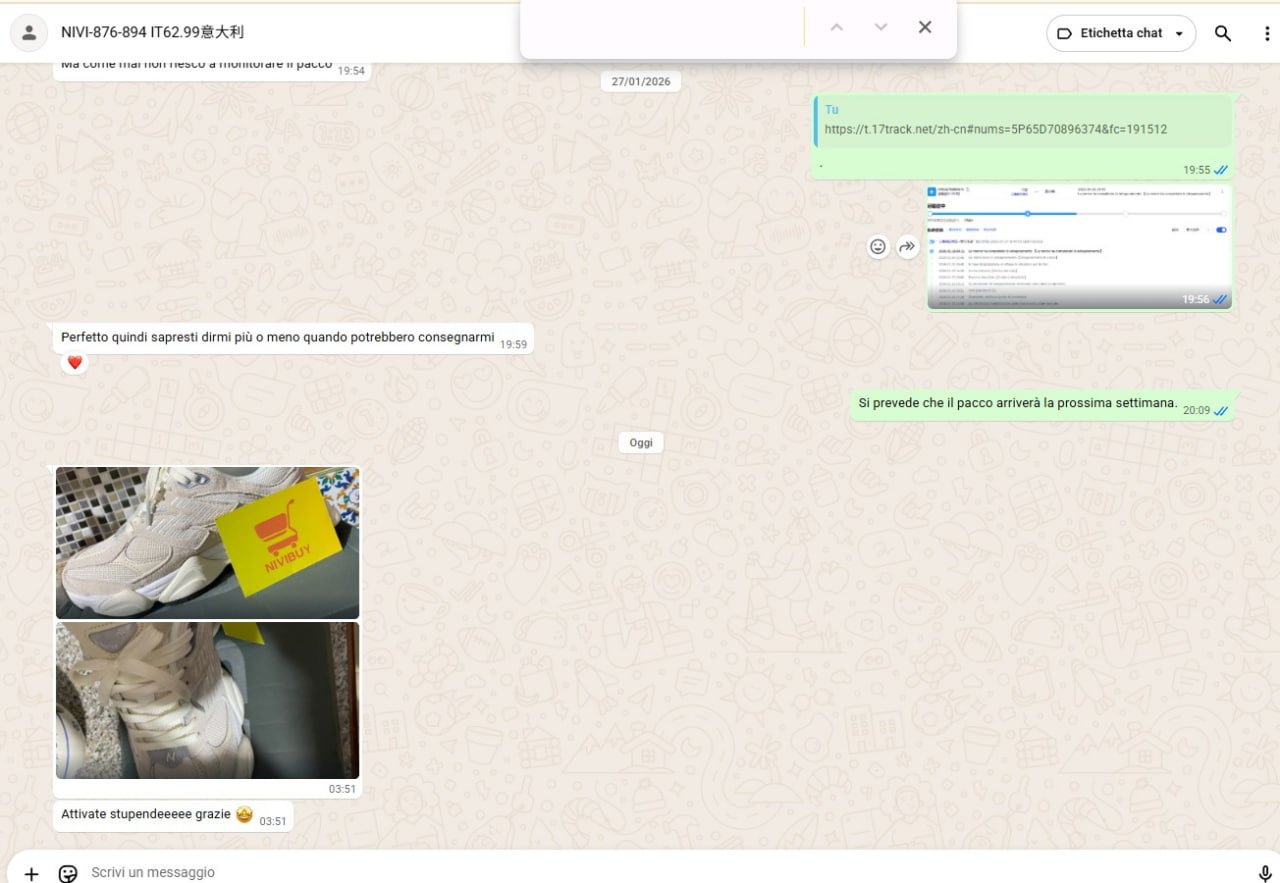Open the three-dot menu in header
1280x883 pixels.
(1267, 33)
